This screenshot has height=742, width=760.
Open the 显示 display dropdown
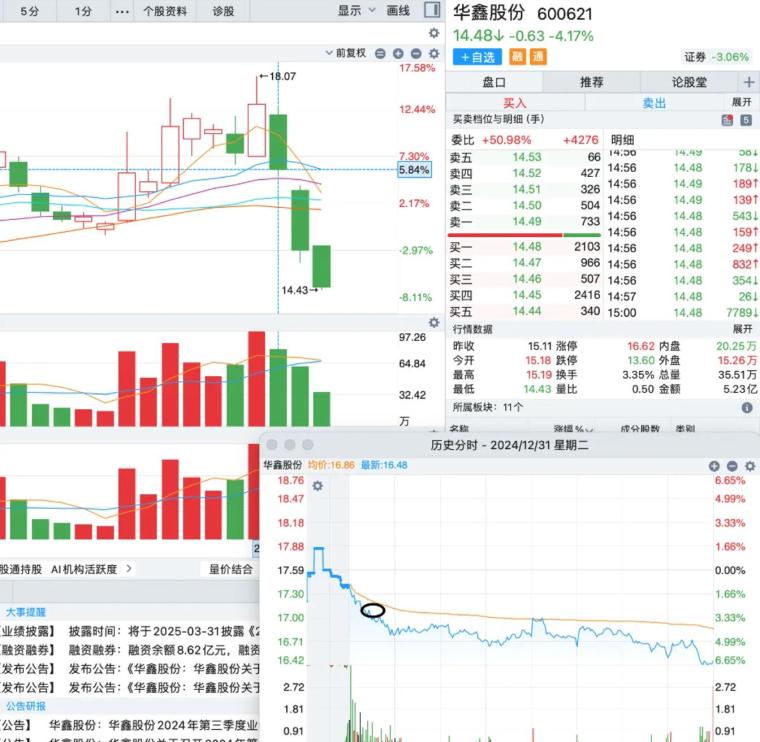[357, 10]
